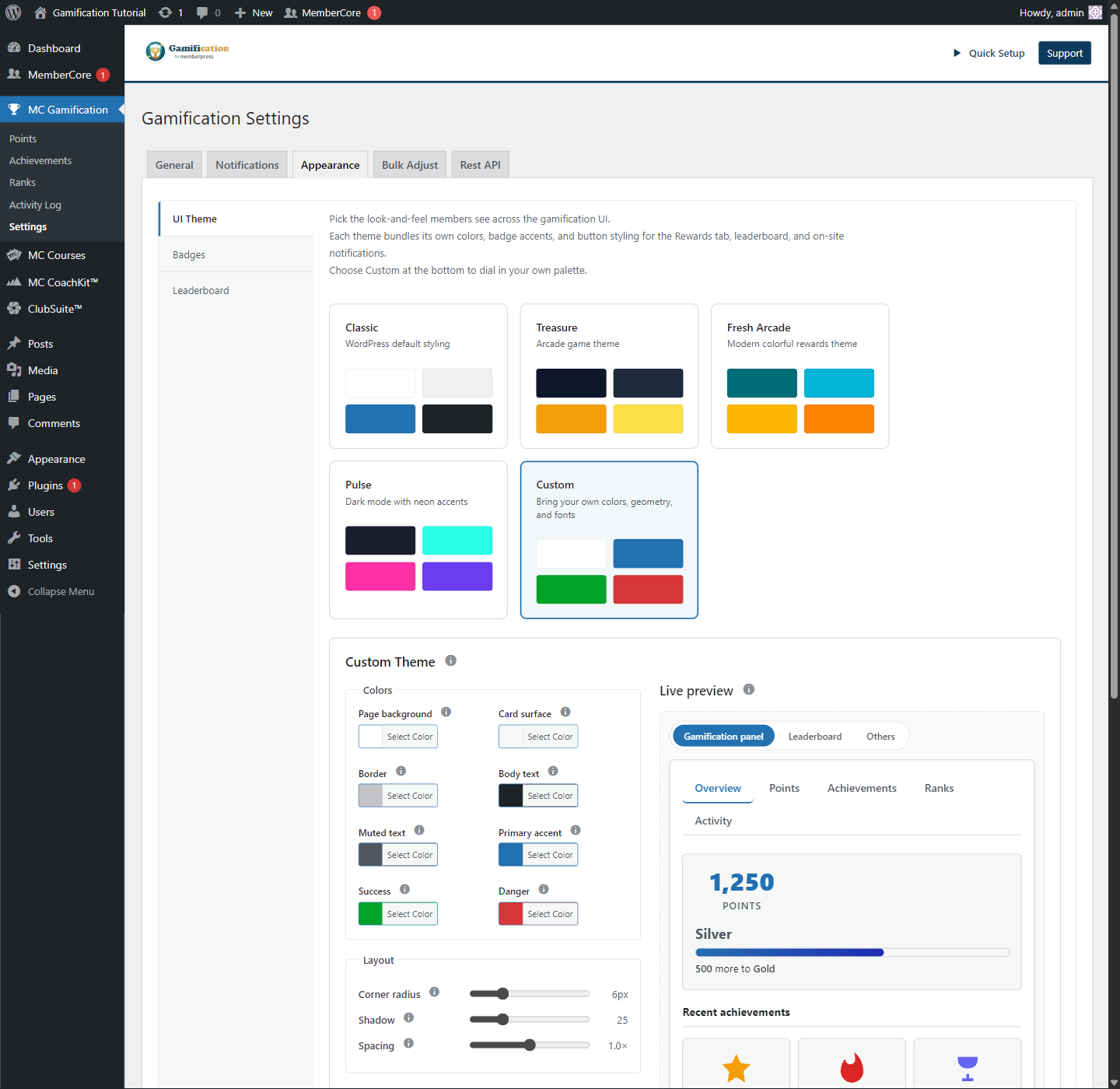
Task: Expand the Quick Setup section
Action: coord(989,53)
